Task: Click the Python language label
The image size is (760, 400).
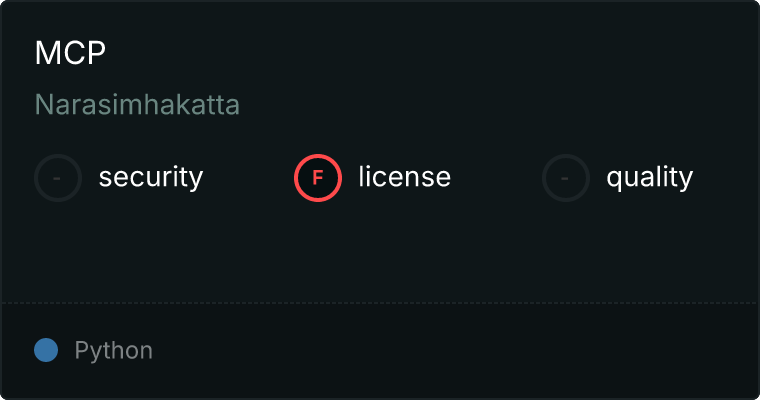Action: tap(114, 351)
